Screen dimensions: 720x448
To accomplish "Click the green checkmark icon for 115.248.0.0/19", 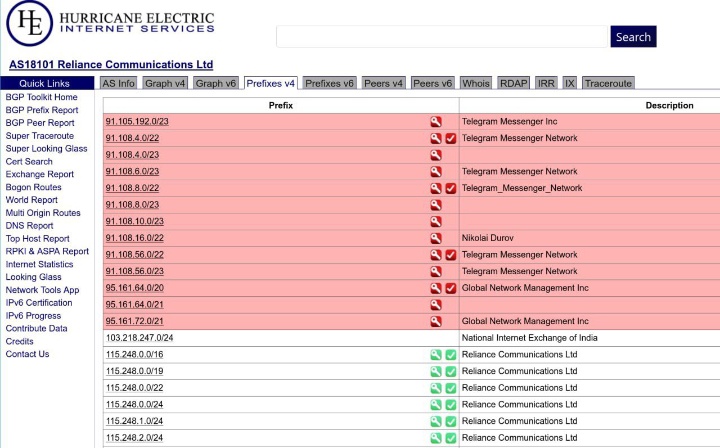I will click(451, 371).
